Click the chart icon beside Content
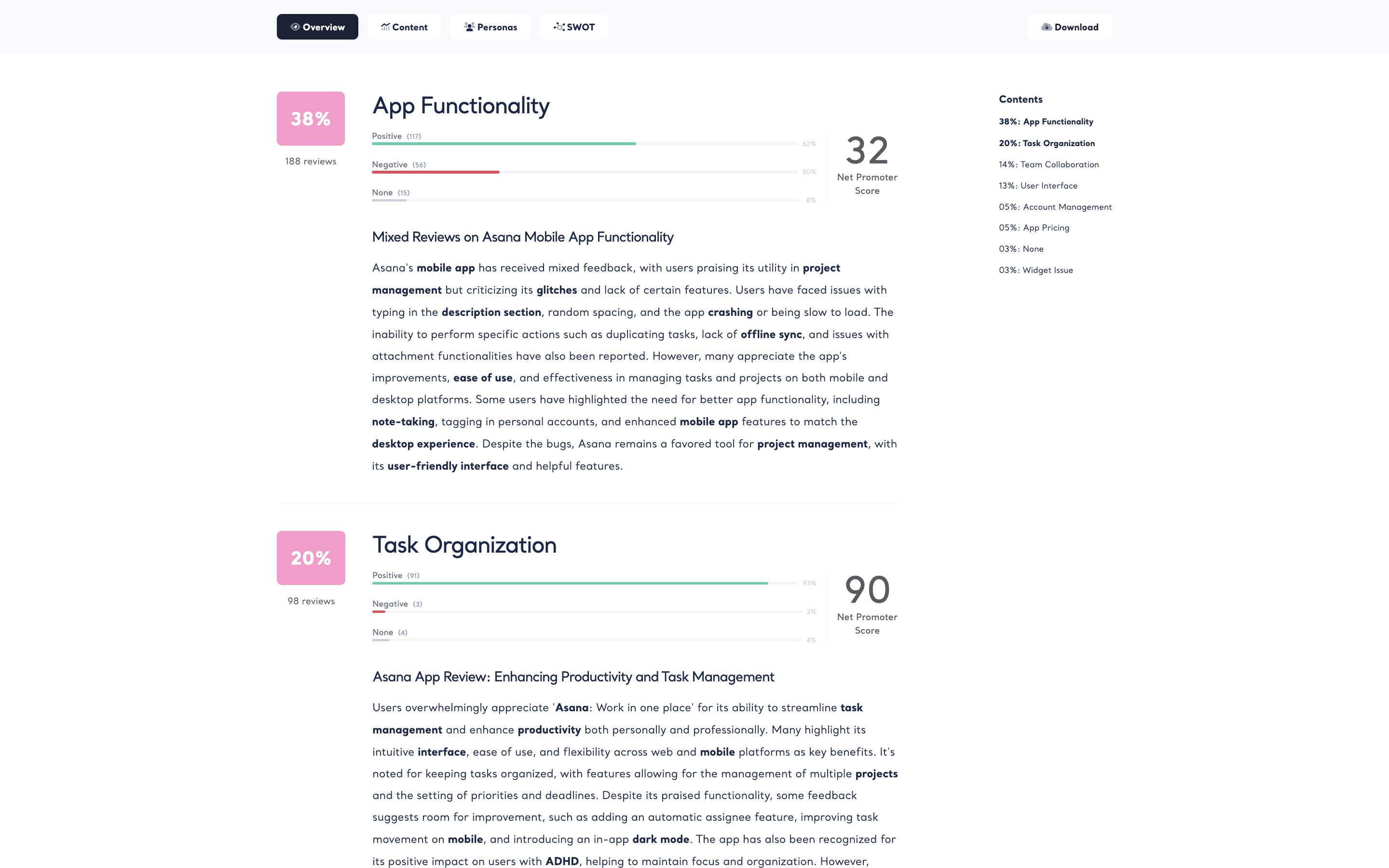This screenshot has width=1389, height=868. tap(385, 27)
